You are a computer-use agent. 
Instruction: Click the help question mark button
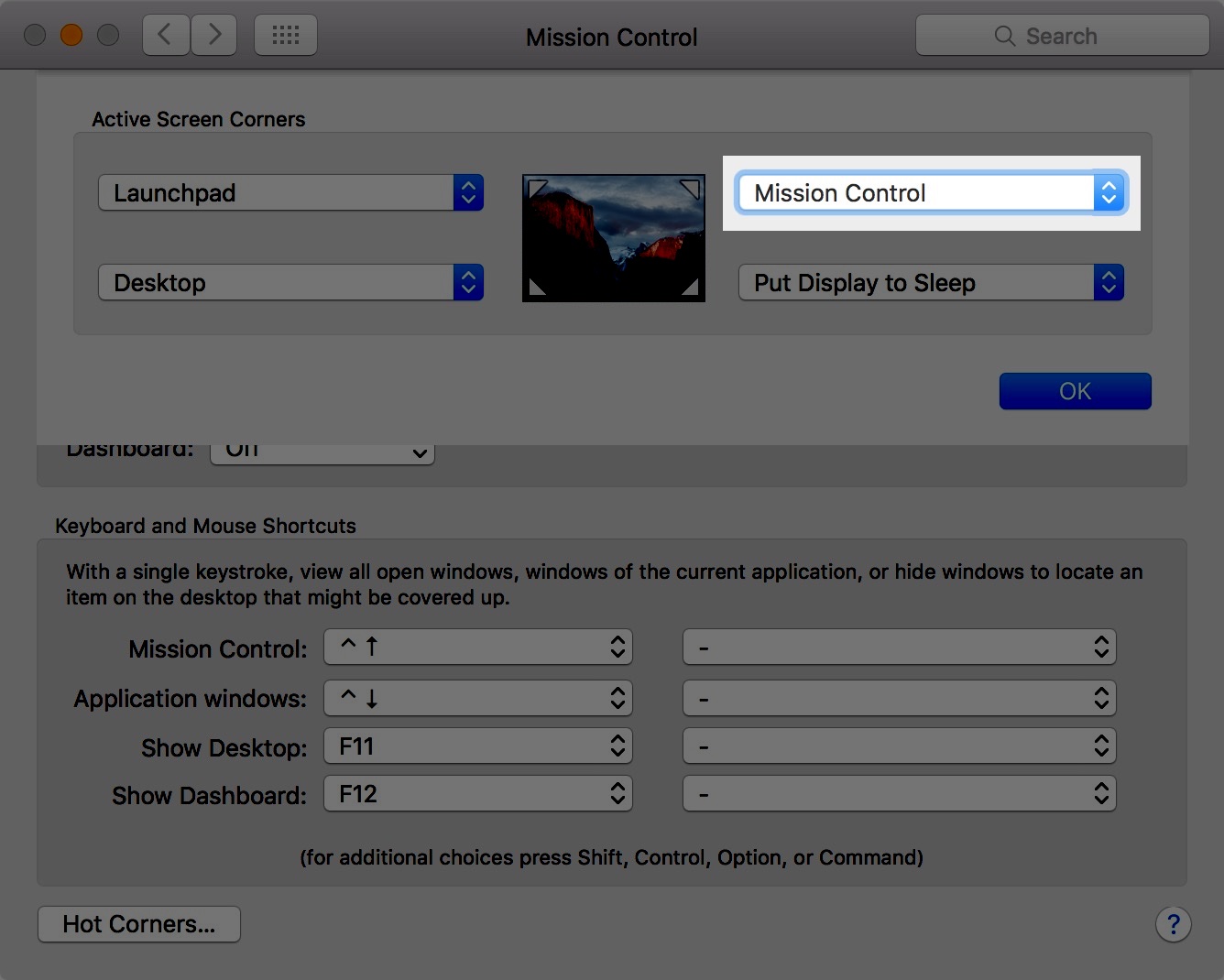coord(1173,924)
